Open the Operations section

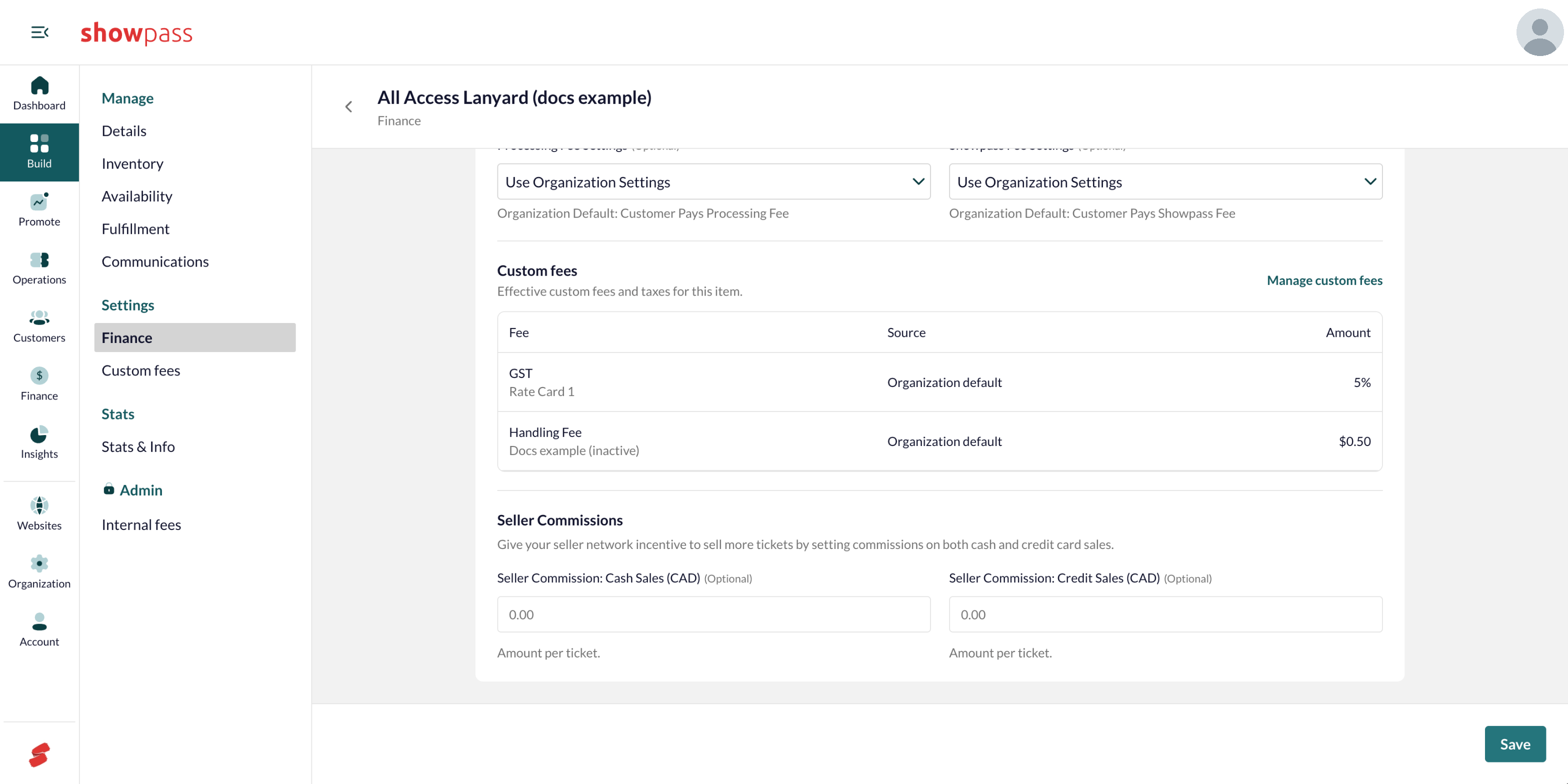[x=39, y=268]
